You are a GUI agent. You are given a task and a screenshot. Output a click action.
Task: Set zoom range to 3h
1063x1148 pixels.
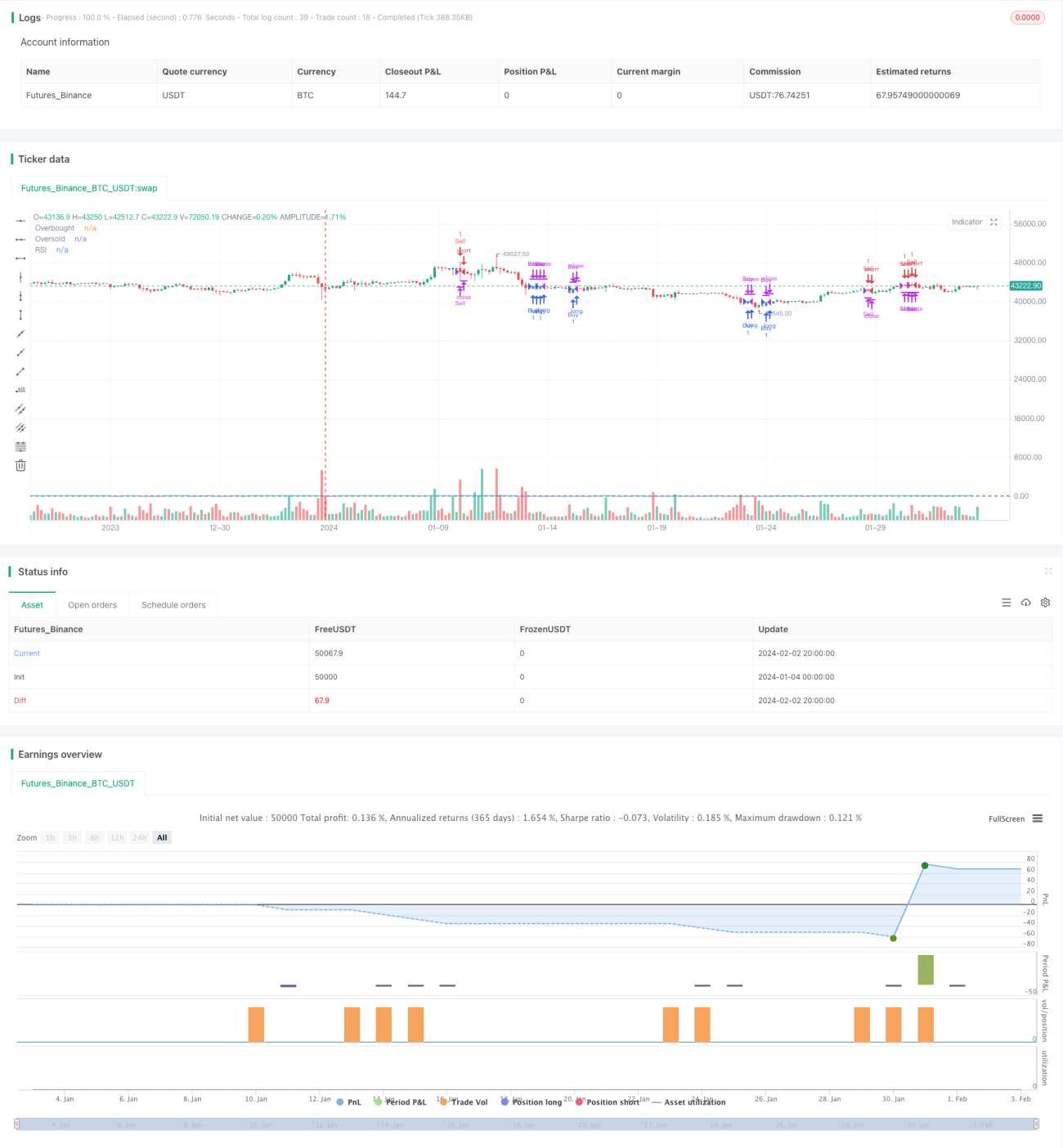[72, 837]
